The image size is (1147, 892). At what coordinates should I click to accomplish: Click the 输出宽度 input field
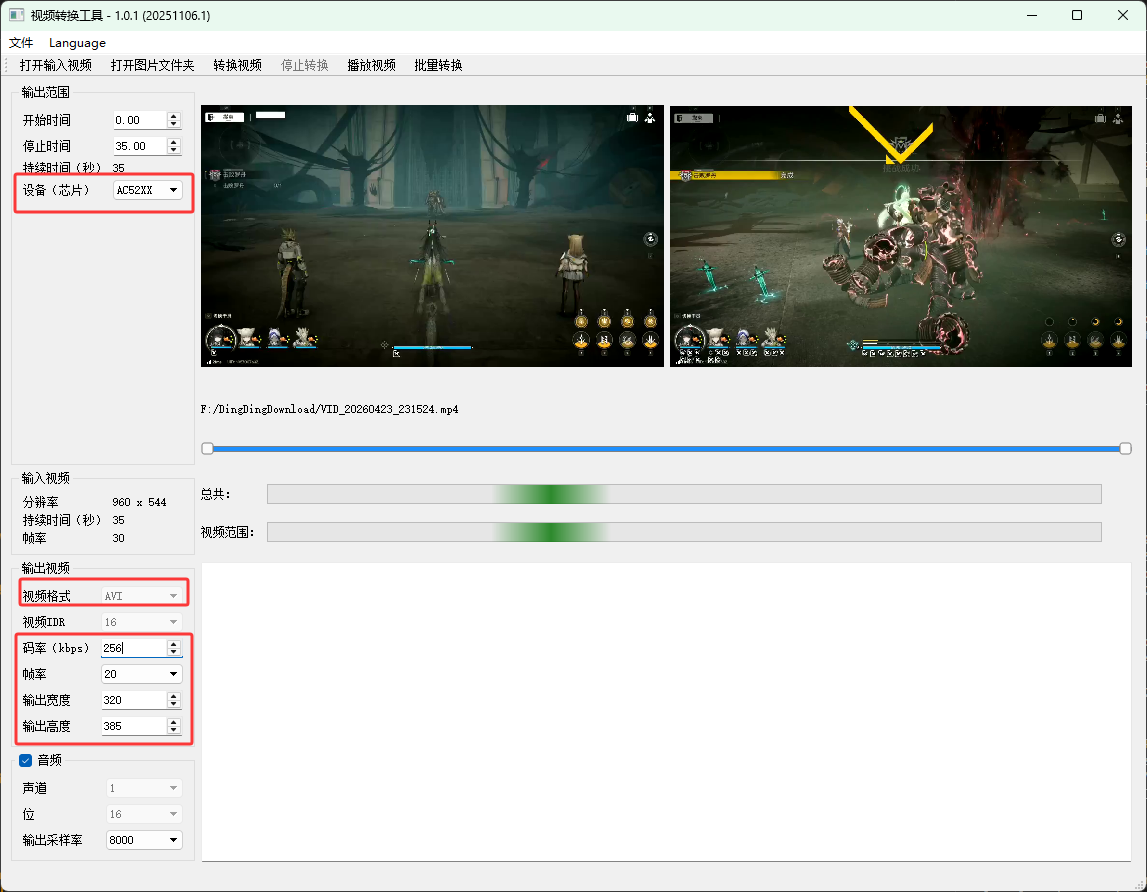coord(134,700)
